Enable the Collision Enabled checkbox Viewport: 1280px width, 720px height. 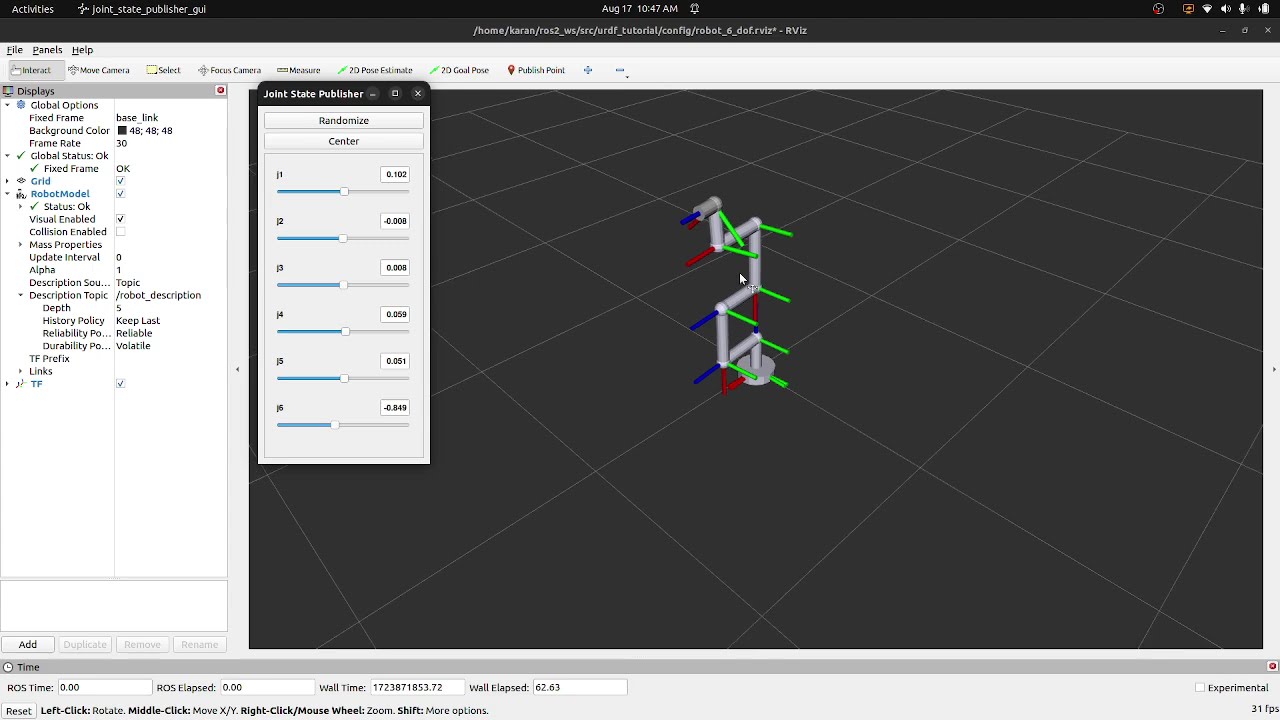120,232
